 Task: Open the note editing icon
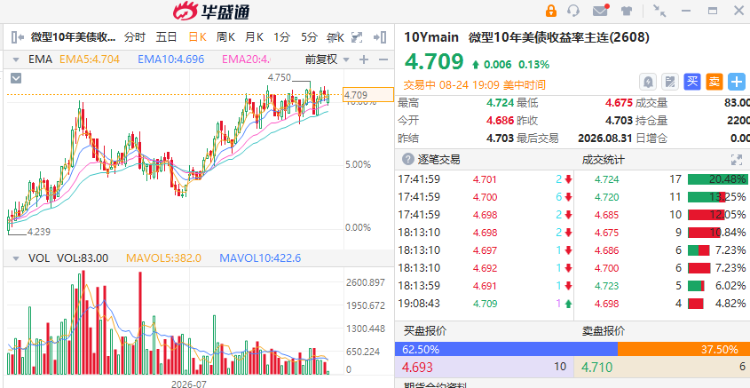coord(670,82)
